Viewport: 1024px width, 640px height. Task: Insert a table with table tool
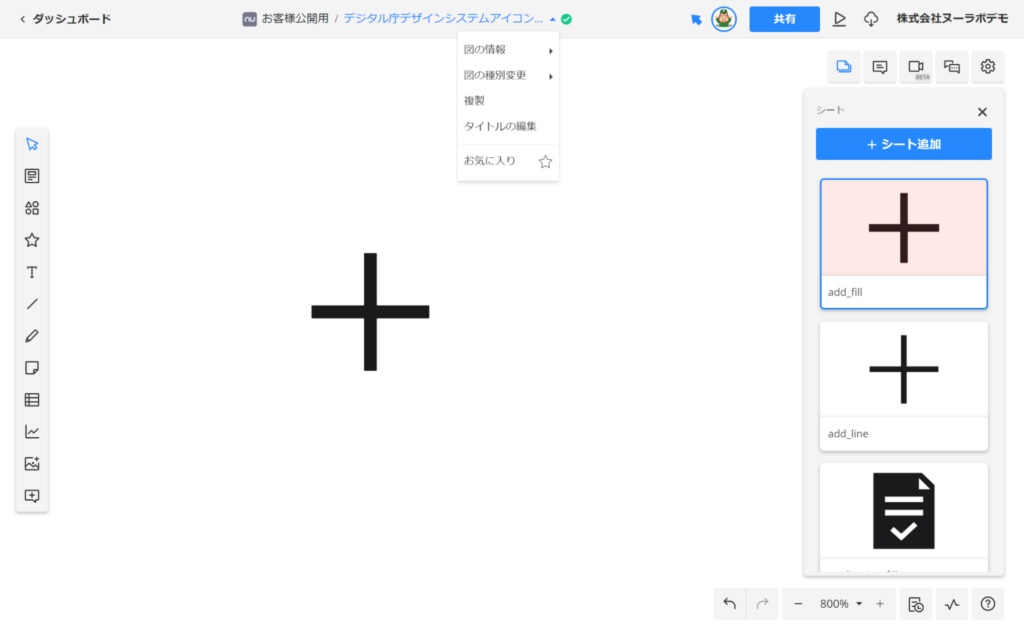click(32, 400)
